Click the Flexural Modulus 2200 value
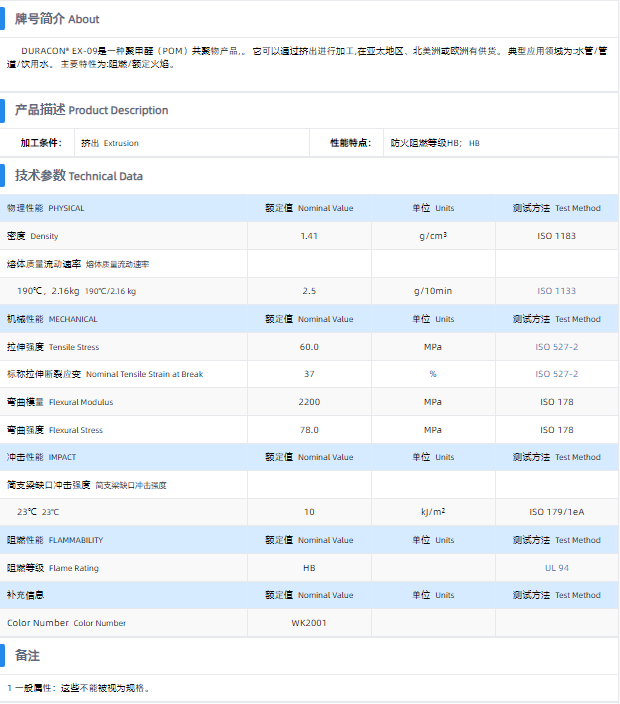This screenshot has height=704, width=620. pyautogui.click(x=309, y=402)
